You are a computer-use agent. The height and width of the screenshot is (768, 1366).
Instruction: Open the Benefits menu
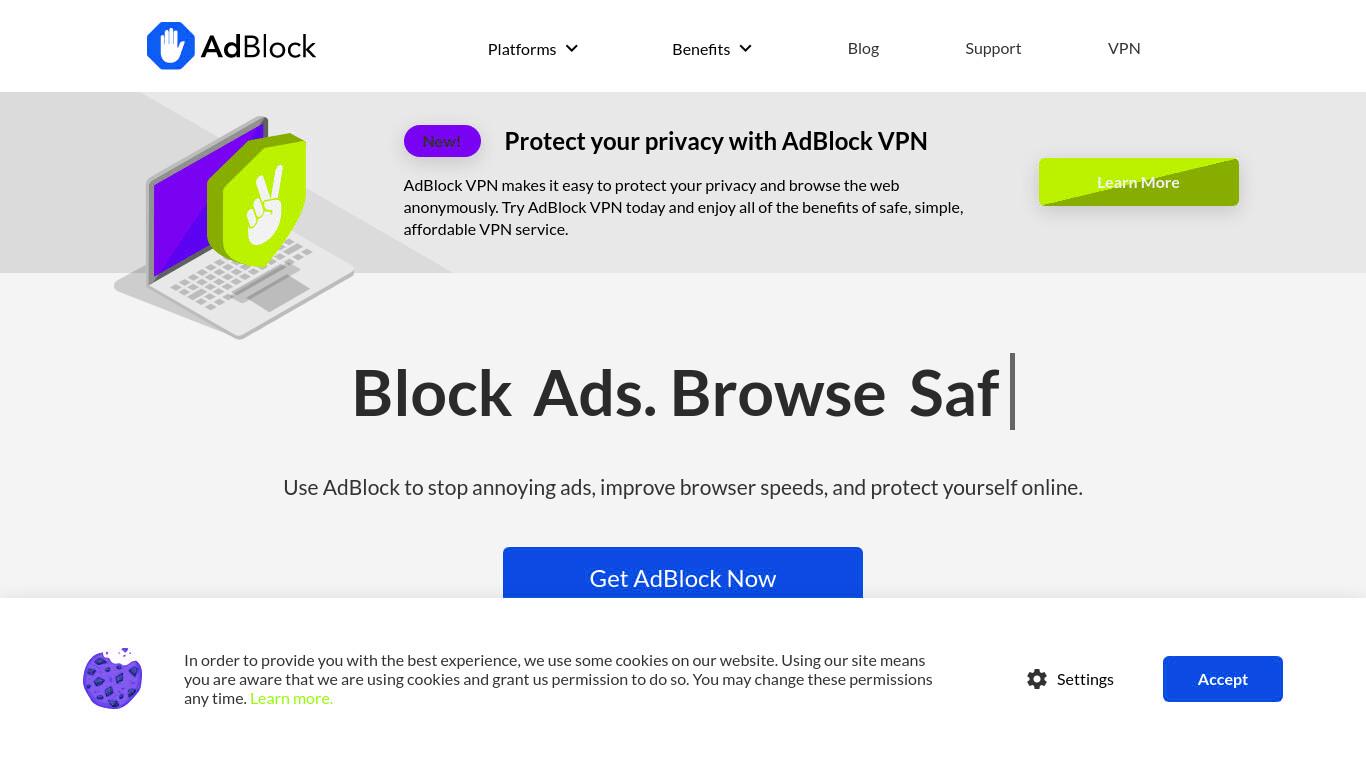(x=701, y=49)
